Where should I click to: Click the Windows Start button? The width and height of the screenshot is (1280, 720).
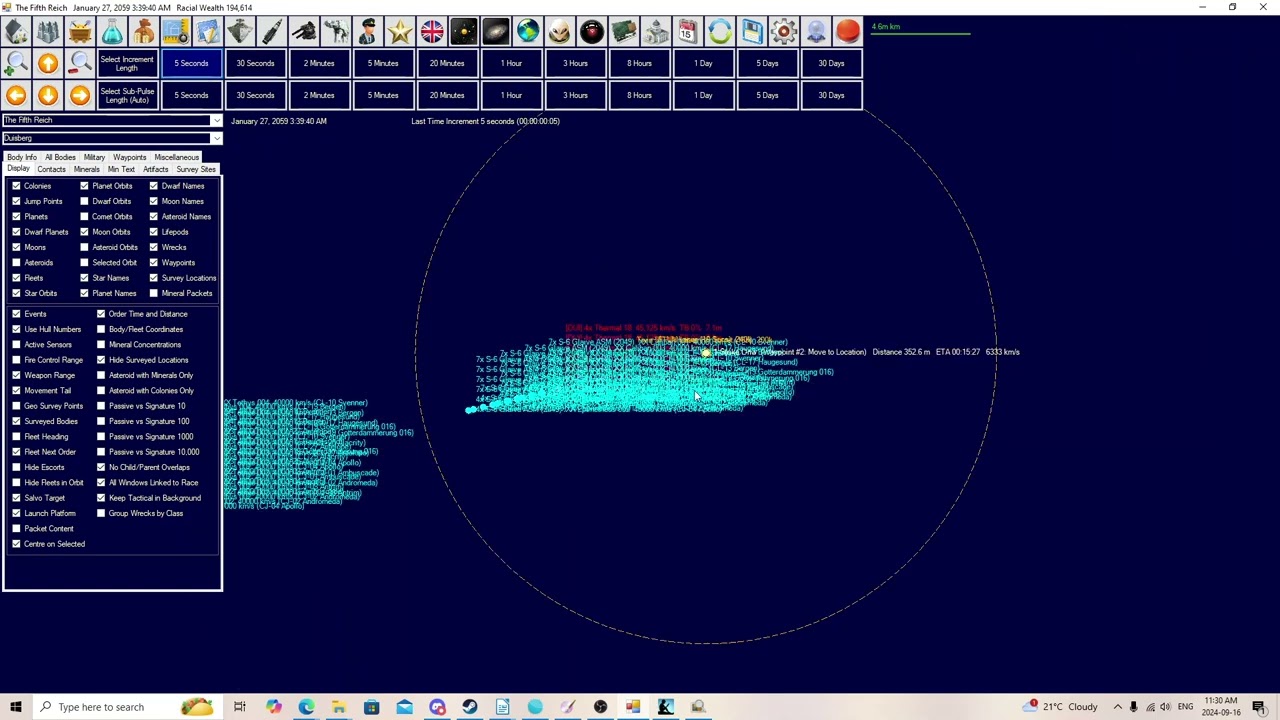point(16,707)
